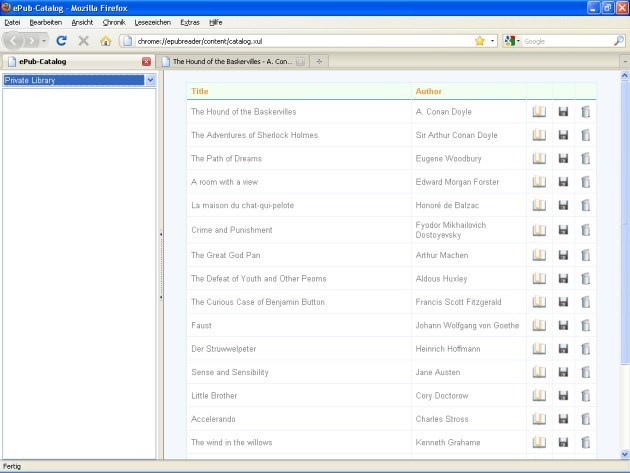Sort the catalog by the Author header
The height and width of the screenshot is (473, 630).
[x=428, y=91]
